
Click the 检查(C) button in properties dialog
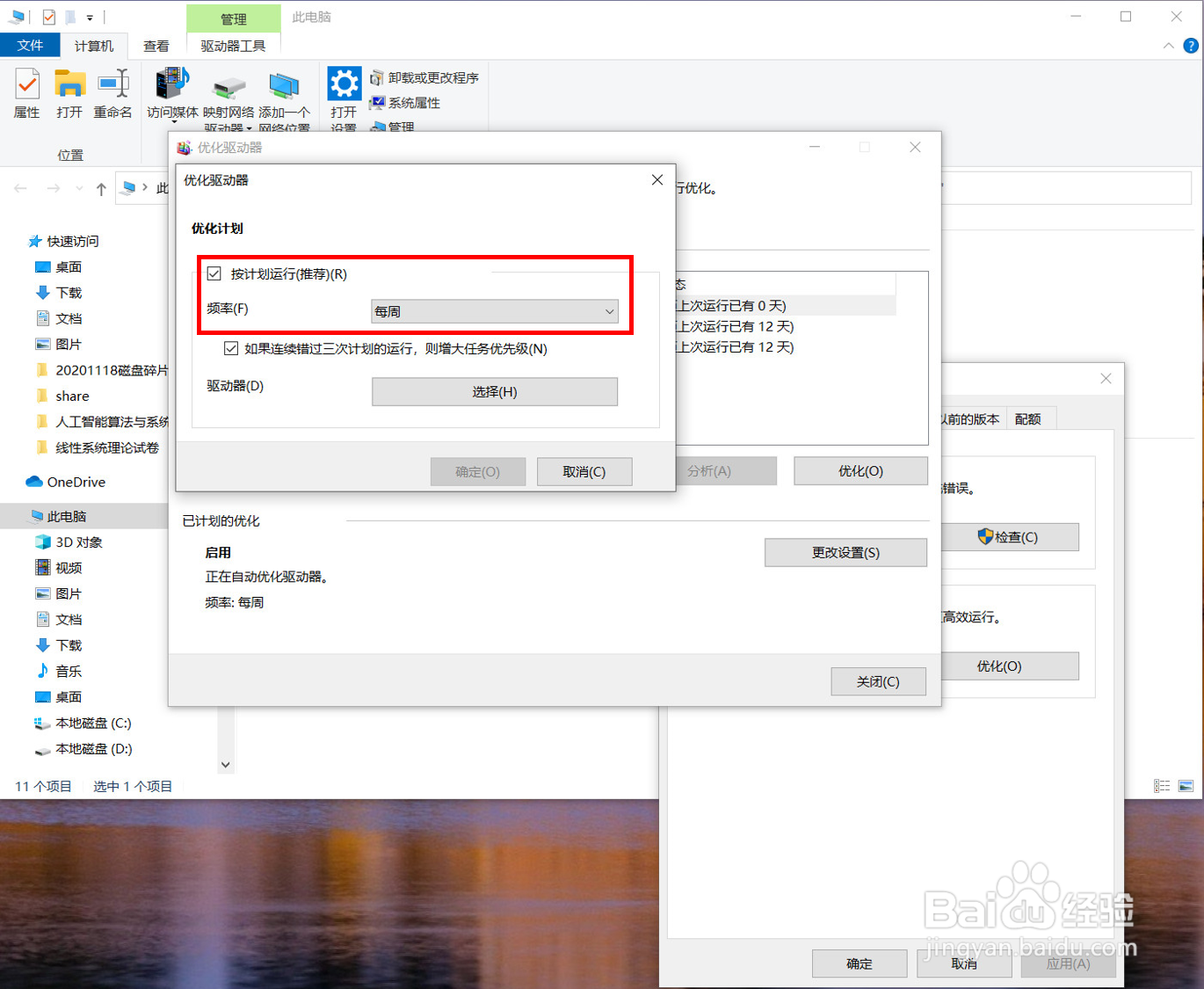click(1008, 536)
